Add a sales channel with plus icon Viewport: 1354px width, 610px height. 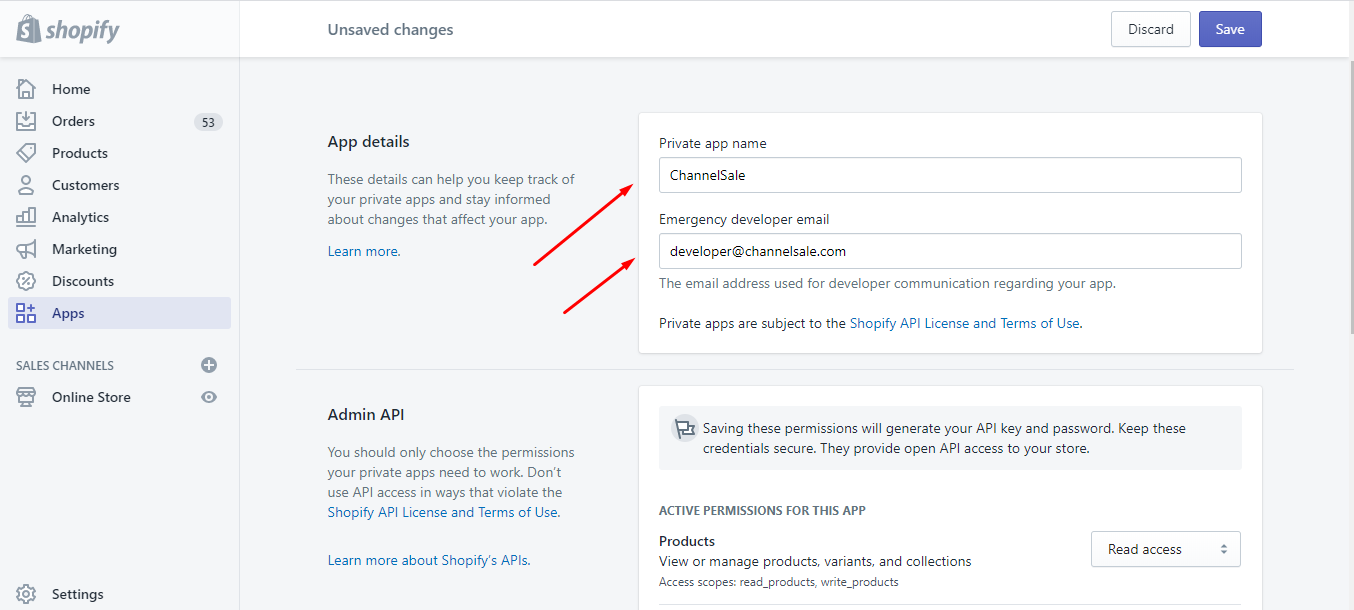pos(209,365)
